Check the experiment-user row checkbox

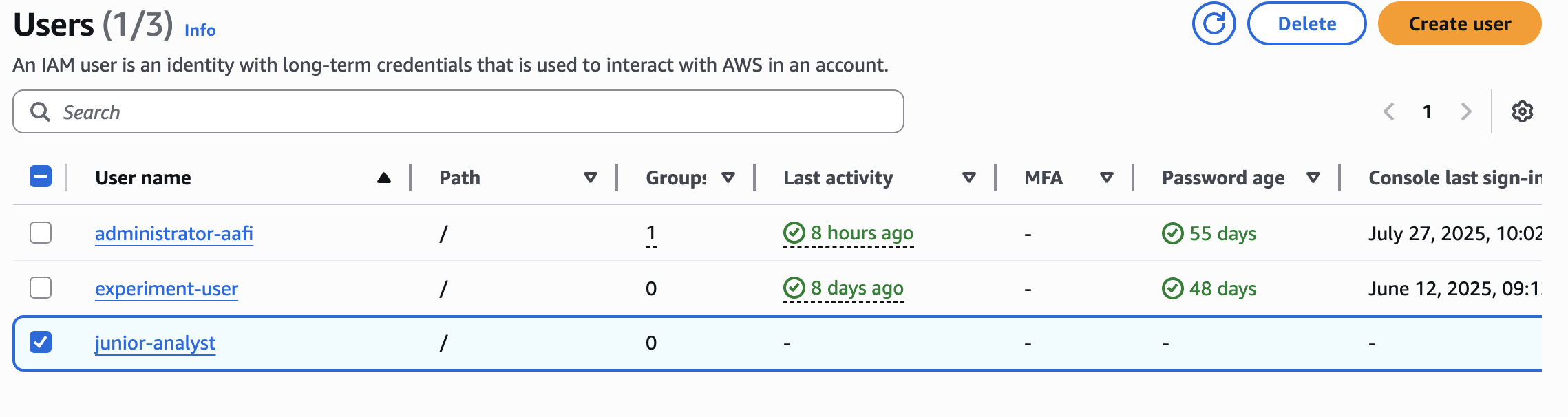(41, 288)
